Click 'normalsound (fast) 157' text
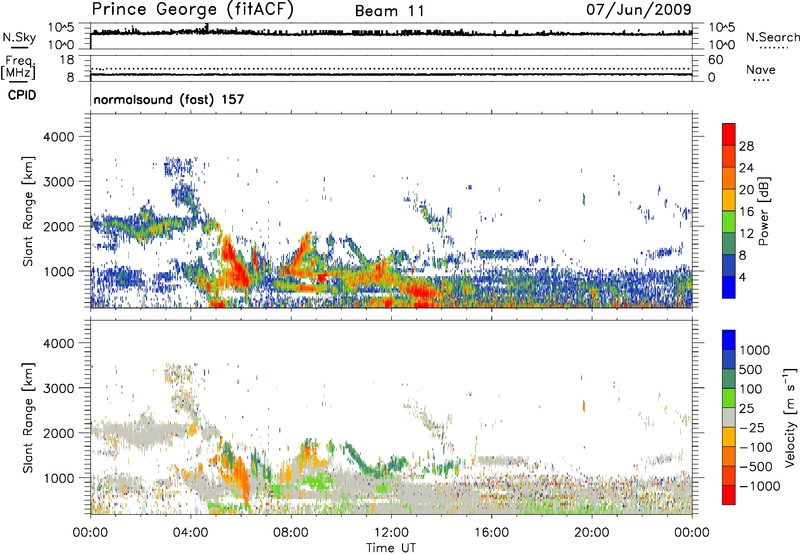 (x=168, y=99)
